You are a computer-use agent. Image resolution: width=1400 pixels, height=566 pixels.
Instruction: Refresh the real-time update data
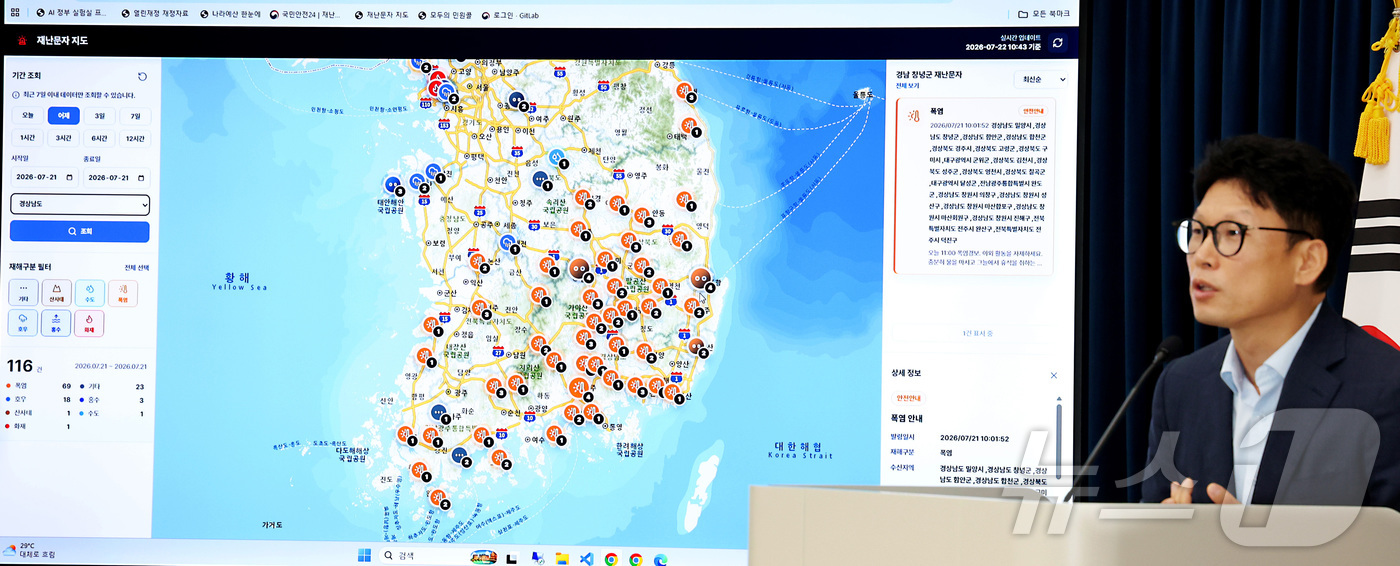[x=1058, y=42]
